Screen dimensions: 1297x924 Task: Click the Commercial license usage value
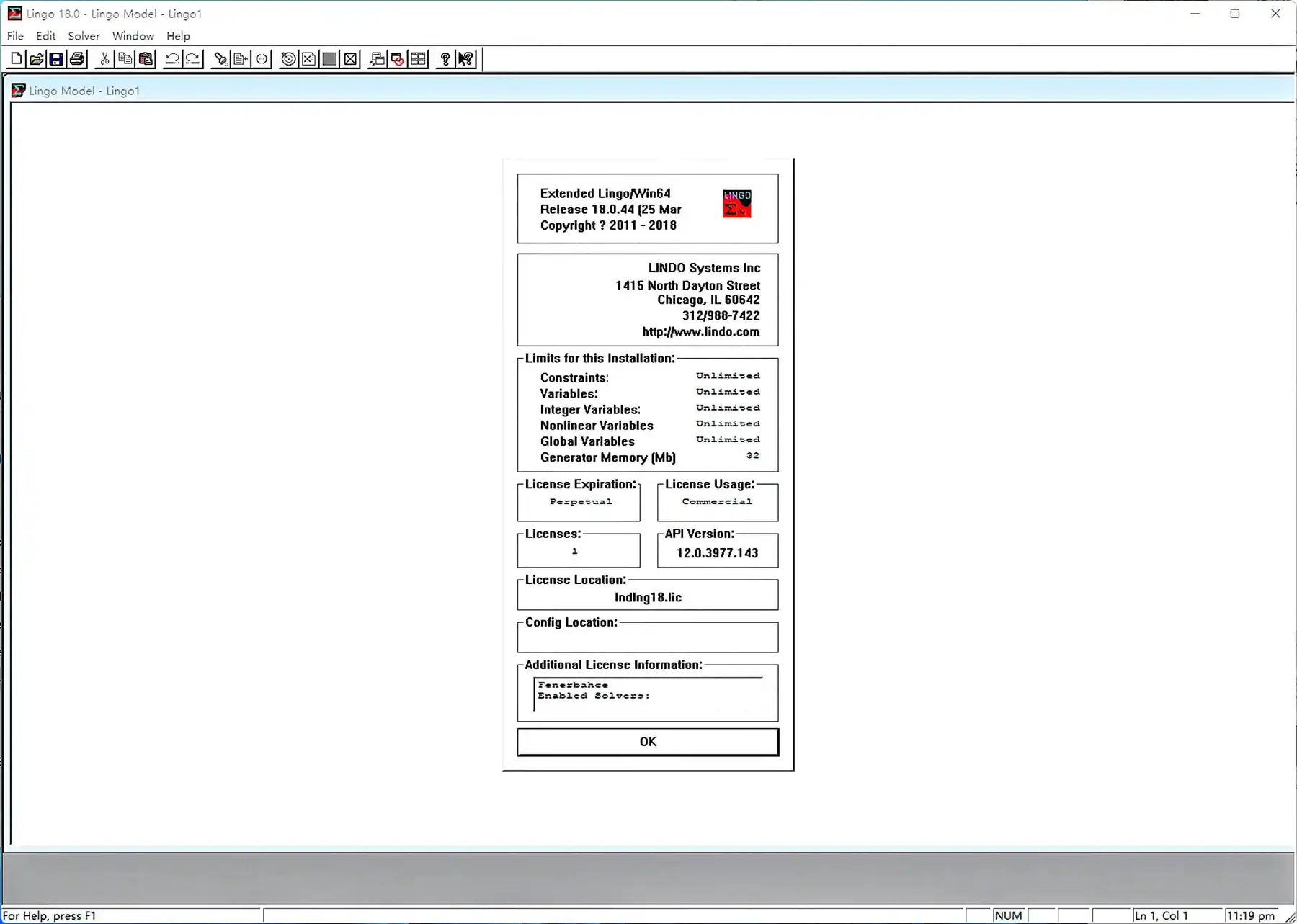point(717,502)
